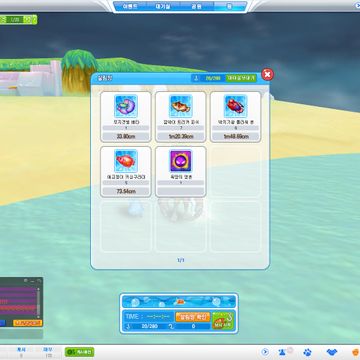Open the paw print pet icon

coord(307,352)
